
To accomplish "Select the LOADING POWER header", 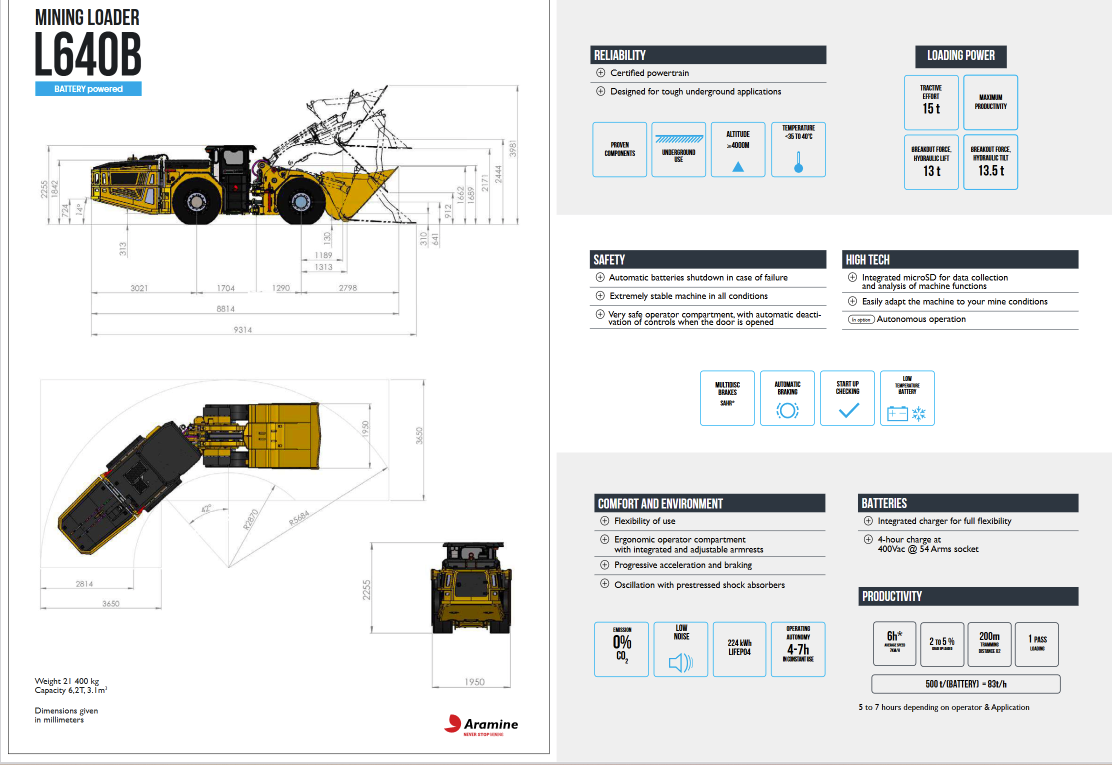I will tap(961, 56).
